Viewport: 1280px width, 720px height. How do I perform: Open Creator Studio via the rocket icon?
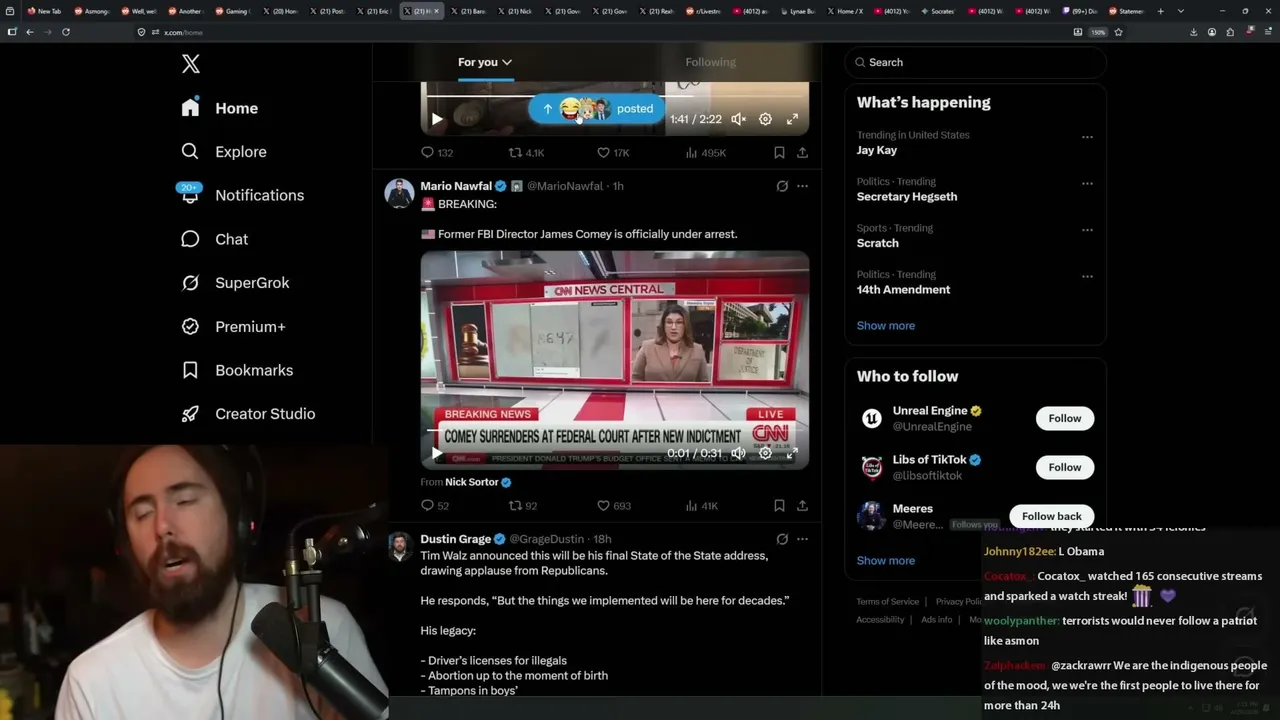(x=190, y=414)
